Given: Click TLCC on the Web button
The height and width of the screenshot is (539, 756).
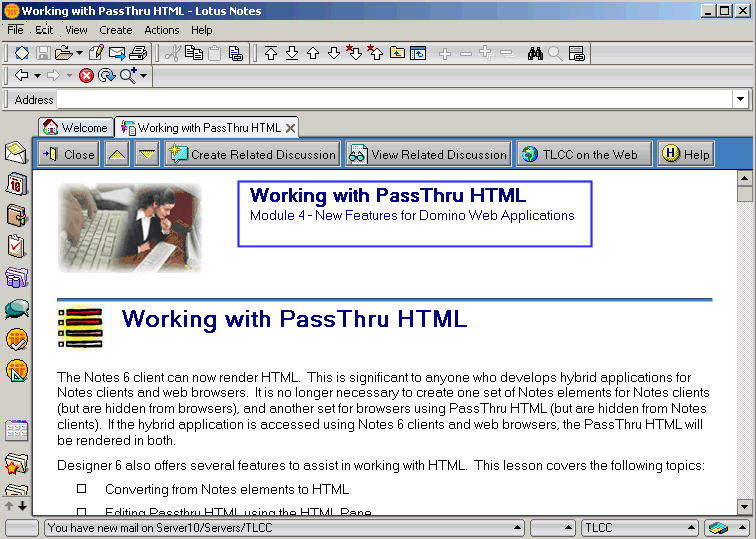Looking at the screenshot, I should click(x=584, y=154).
